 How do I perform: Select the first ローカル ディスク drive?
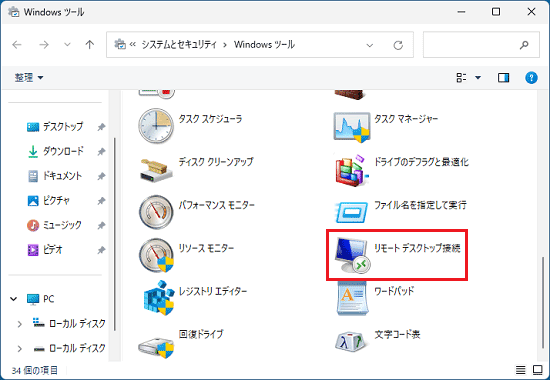tap(69, 324)
